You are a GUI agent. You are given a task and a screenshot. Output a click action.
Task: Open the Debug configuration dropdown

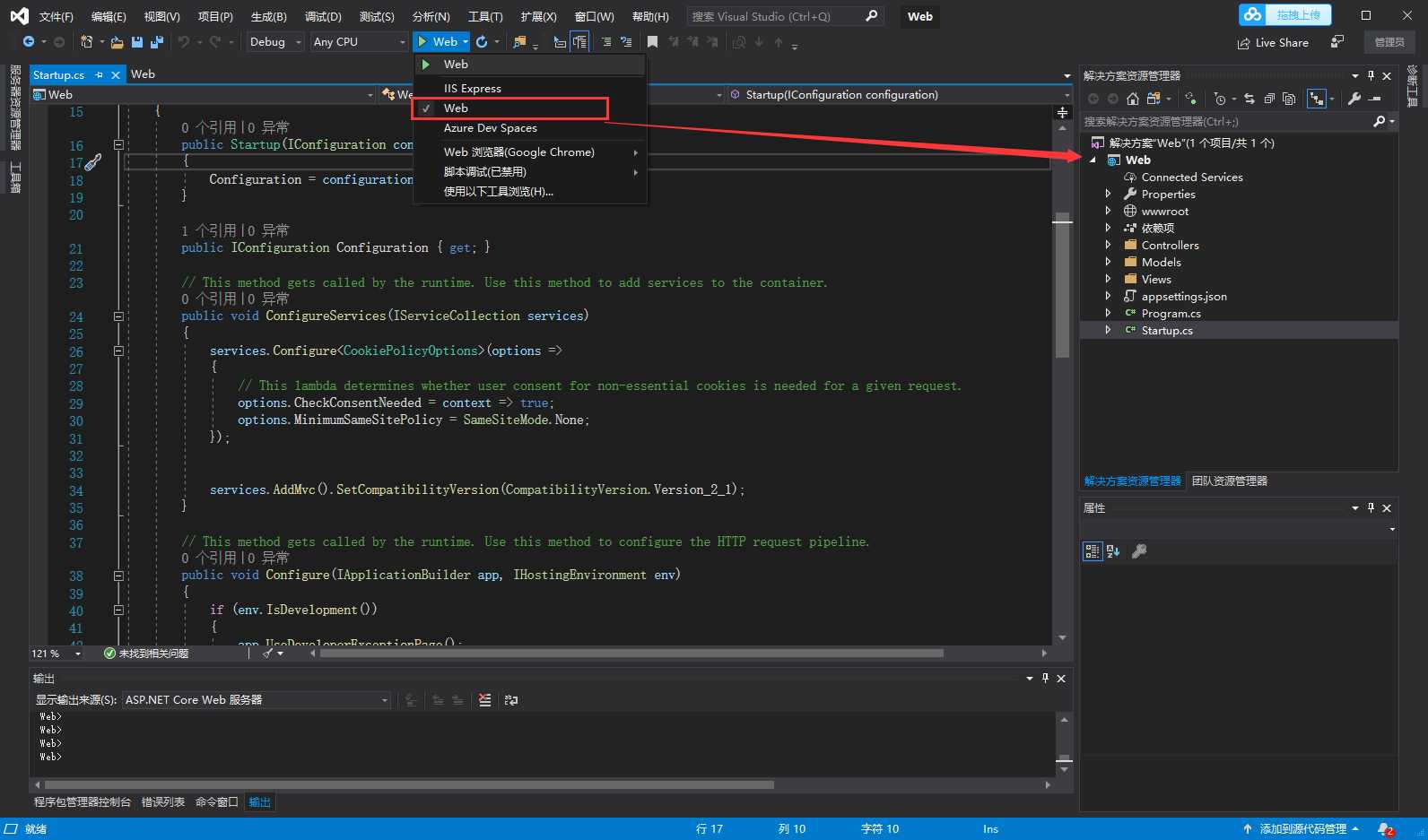click(x=275, y=42)
